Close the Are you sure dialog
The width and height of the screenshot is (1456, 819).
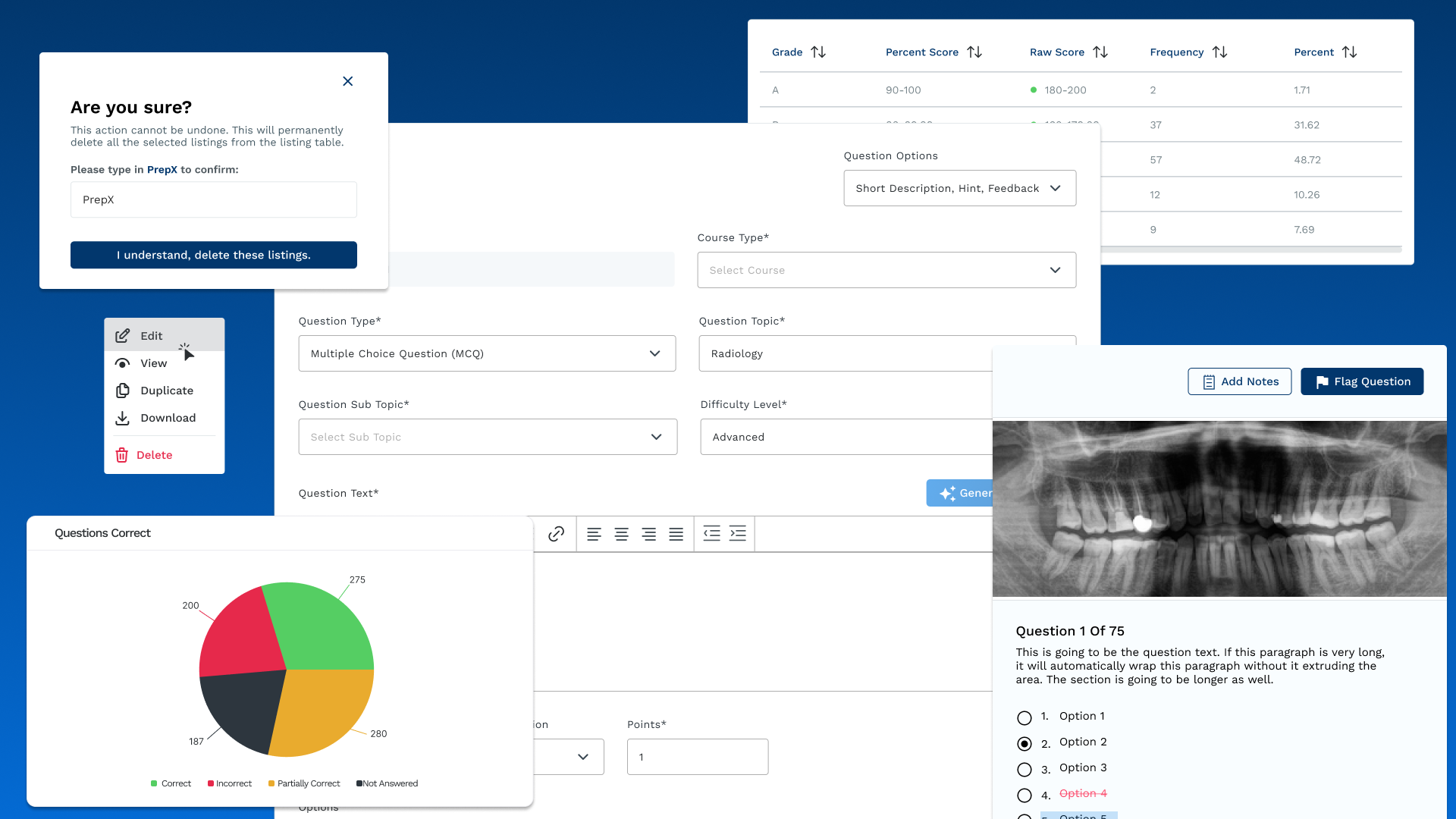coord(347,81)
